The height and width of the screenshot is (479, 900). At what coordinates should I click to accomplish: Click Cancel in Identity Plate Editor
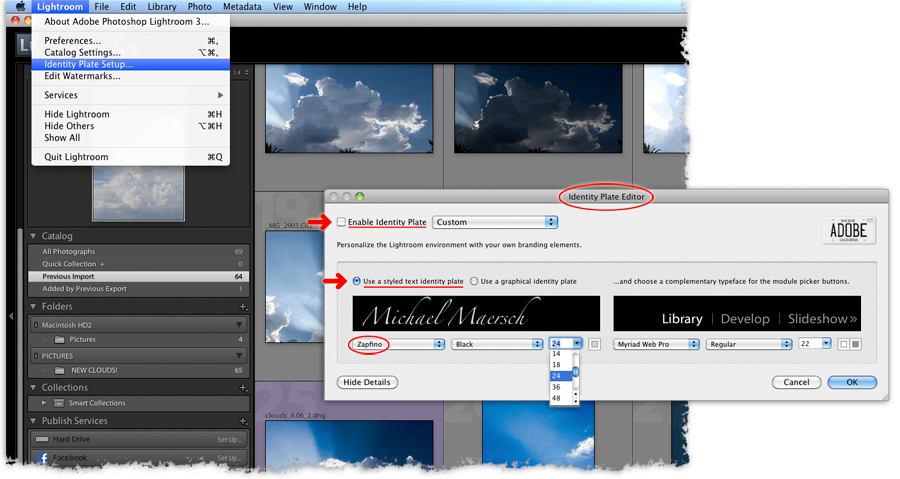click(796, 382)
